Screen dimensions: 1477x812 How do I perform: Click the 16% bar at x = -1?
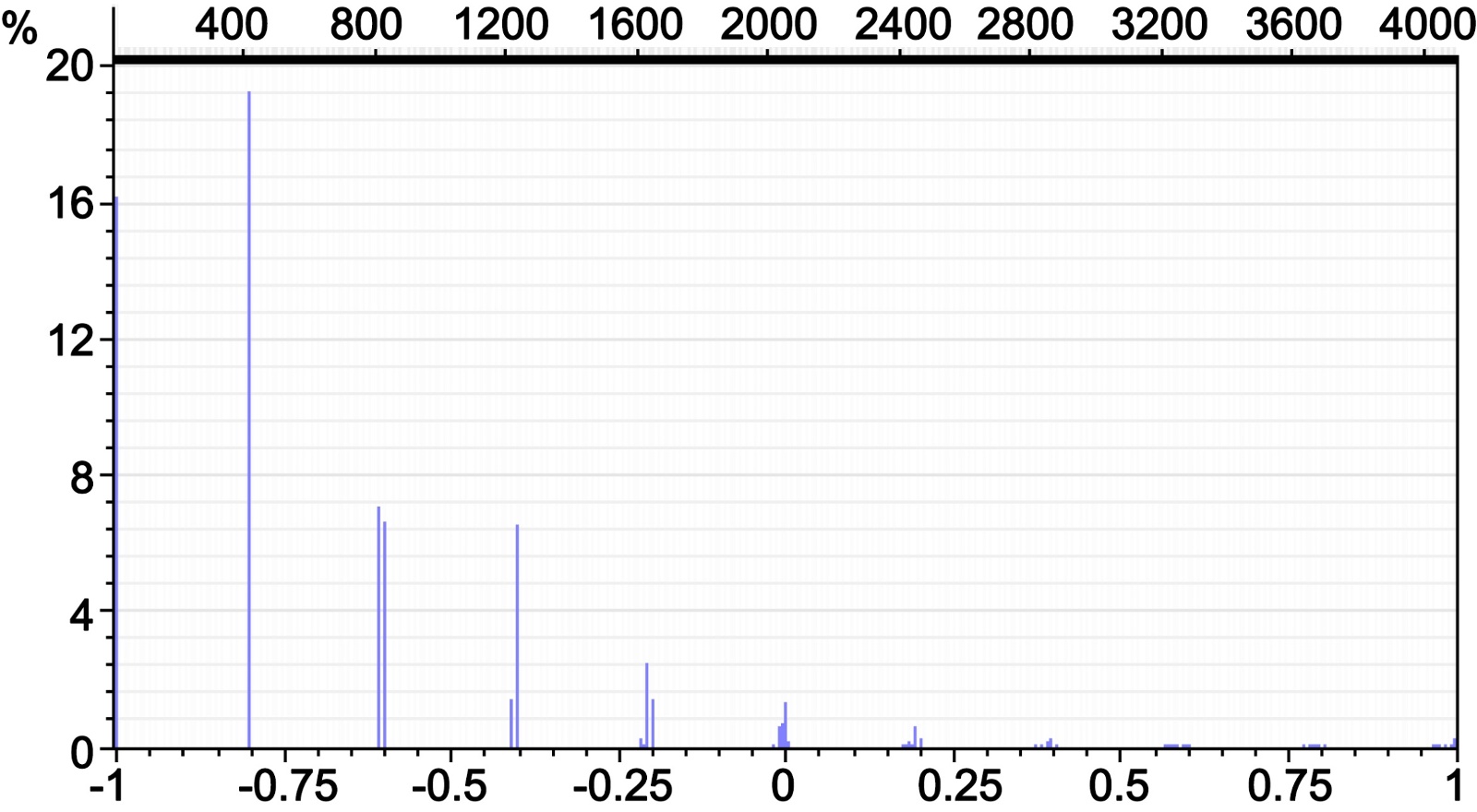point(116,471)
